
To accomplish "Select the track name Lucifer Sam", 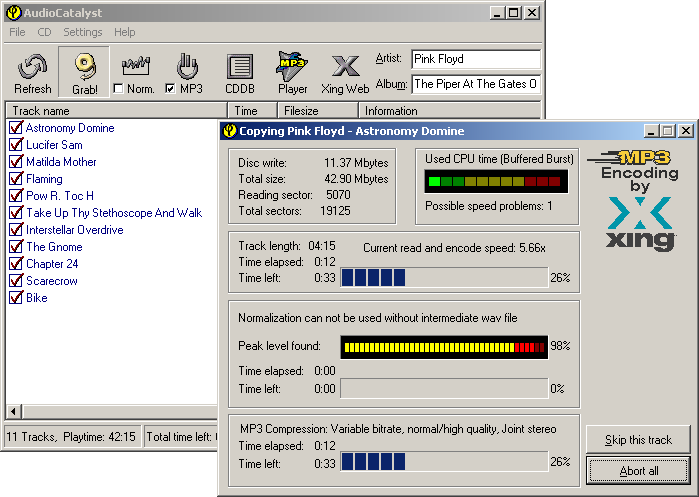I will [54, 145].
